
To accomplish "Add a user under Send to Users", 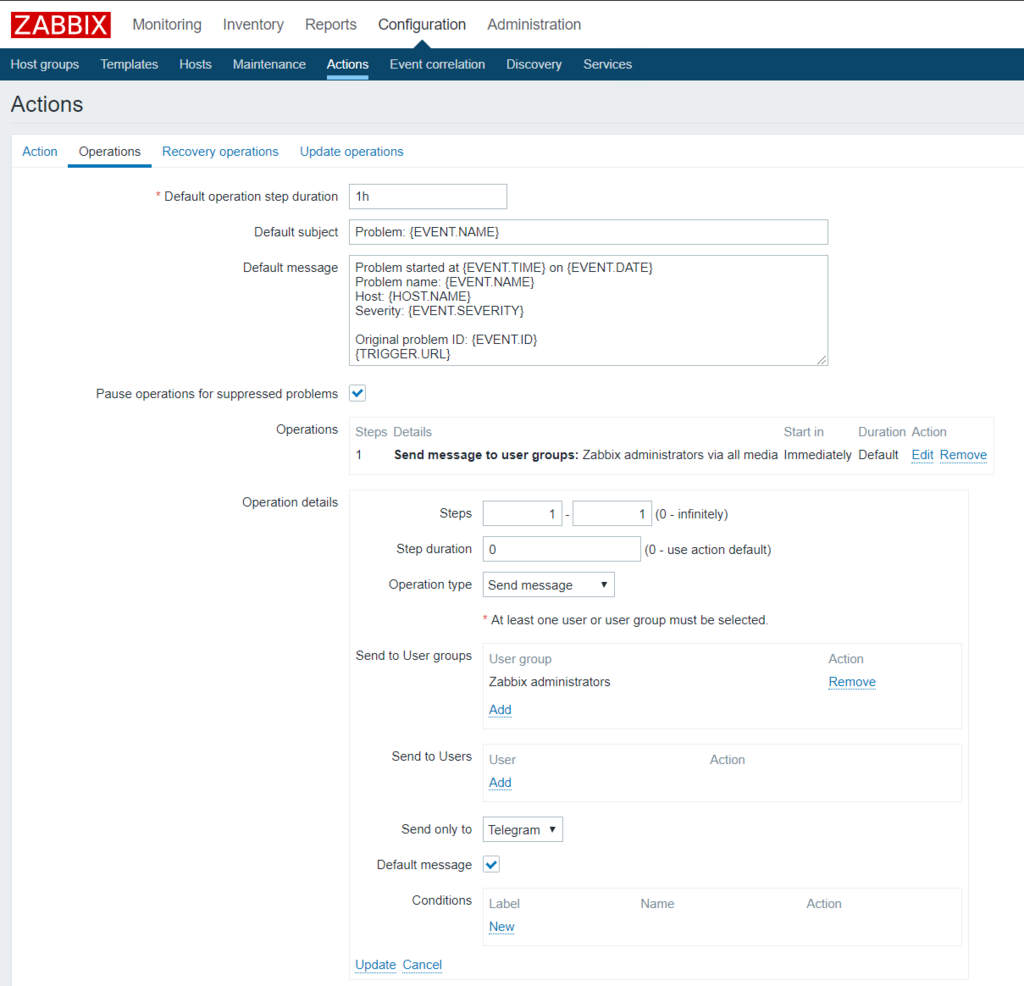I will coord(500,783).
